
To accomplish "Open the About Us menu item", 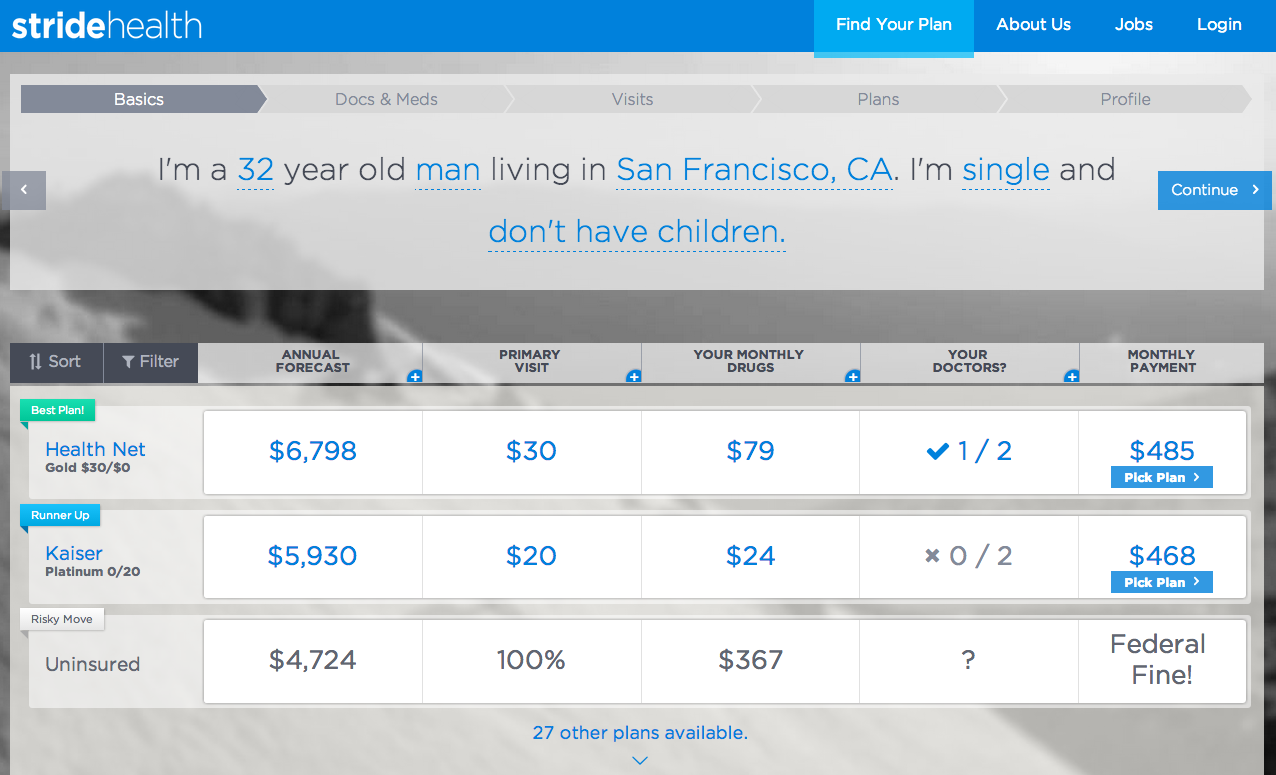I will [x=1033, y=25].
